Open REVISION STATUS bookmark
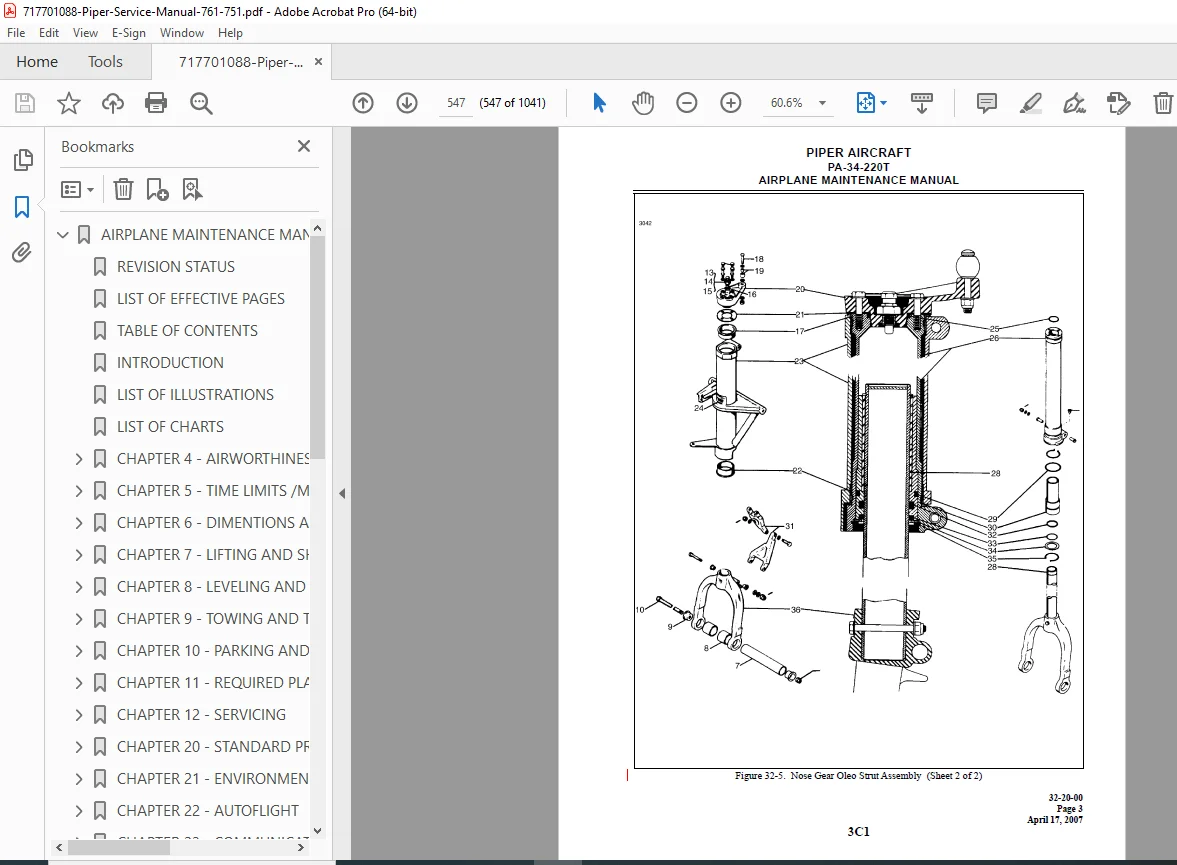 (x=176, y=267)
